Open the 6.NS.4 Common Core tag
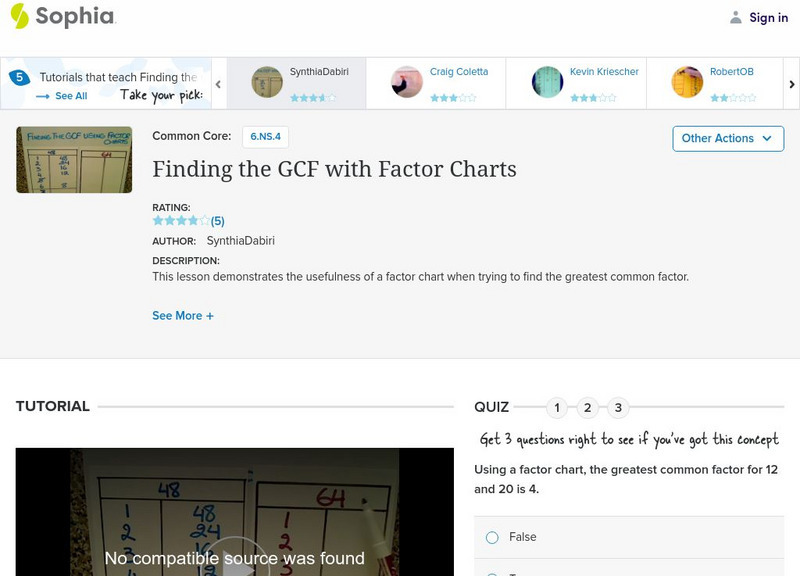 point(265,136)
